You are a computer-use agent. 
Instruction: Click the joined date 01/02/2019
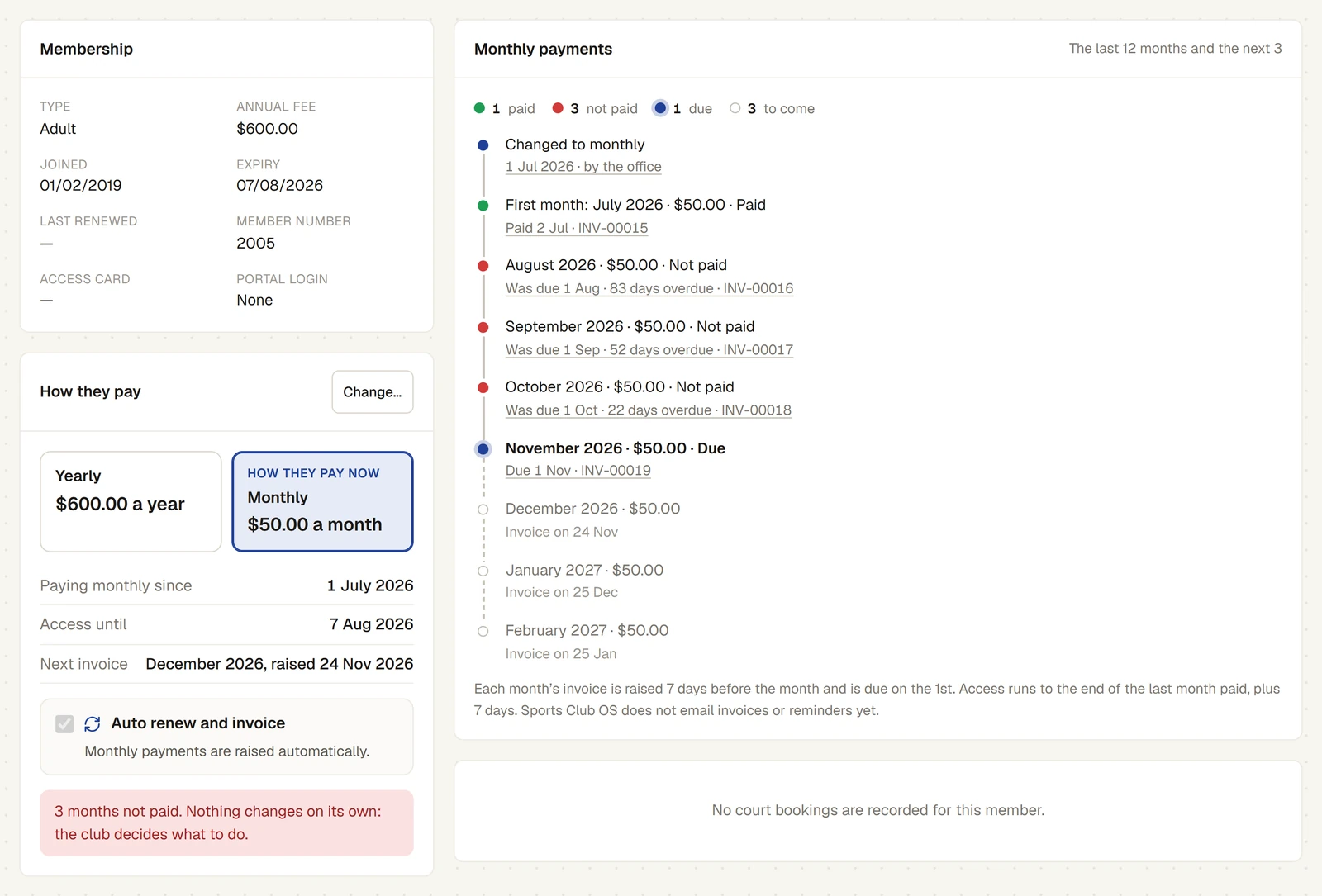(x=81, y=186)
